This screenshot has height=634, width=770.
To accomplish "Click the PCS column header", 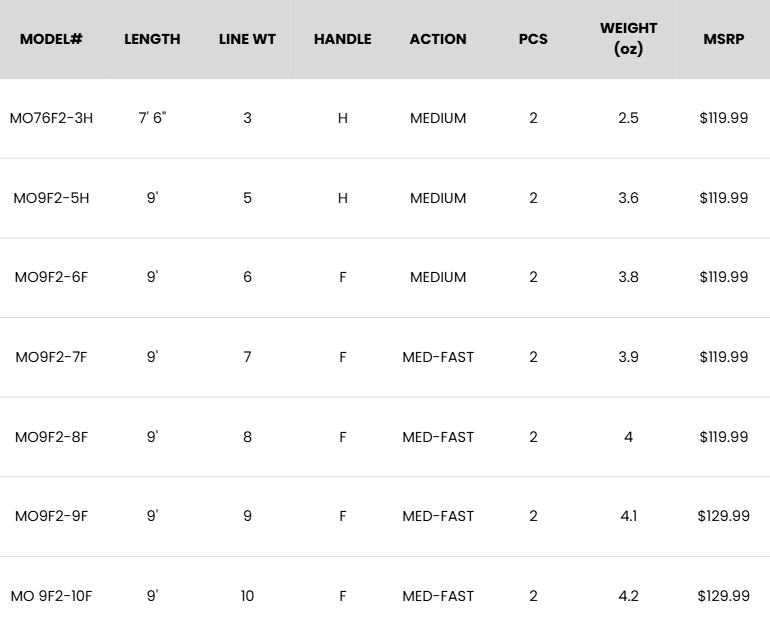I will click(x=533, y=39).
